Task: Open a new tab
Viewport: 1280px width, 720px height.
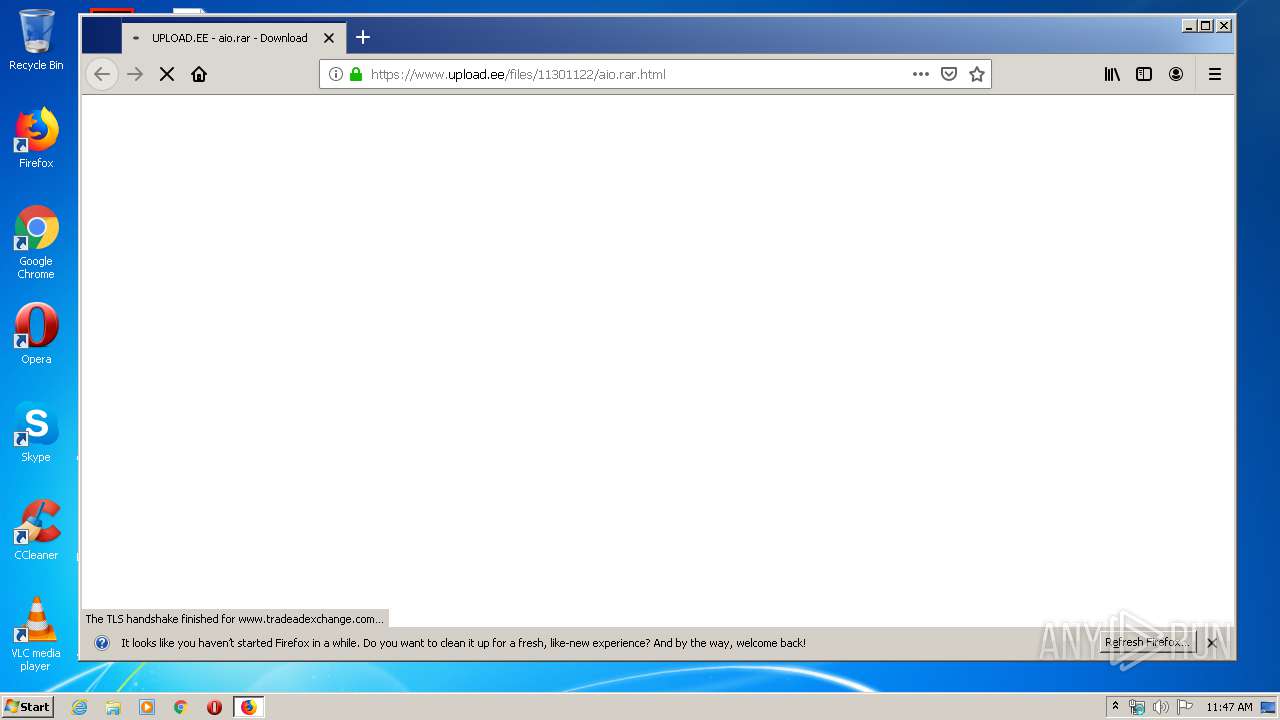Action: (x=363, y=38)
